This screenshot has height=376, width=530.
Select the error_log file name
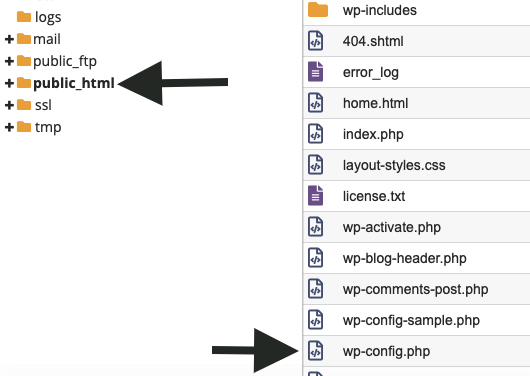(x=370, y=73)
